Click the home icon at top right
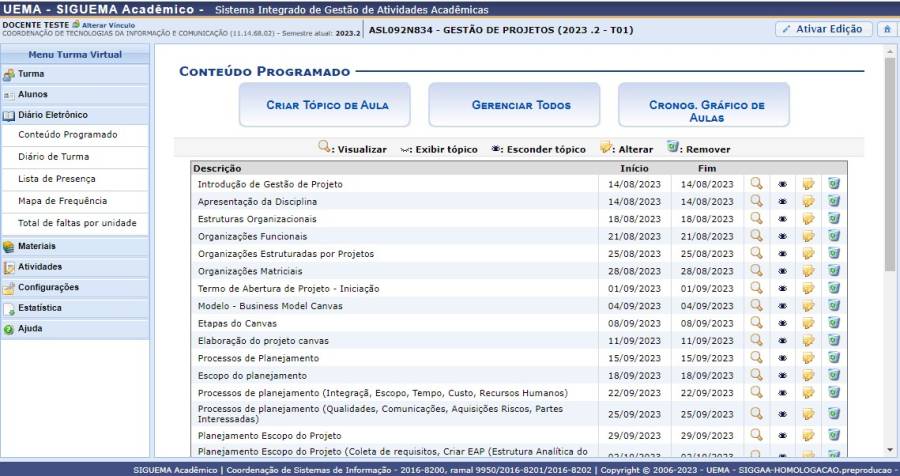 [x=887, y=29]
